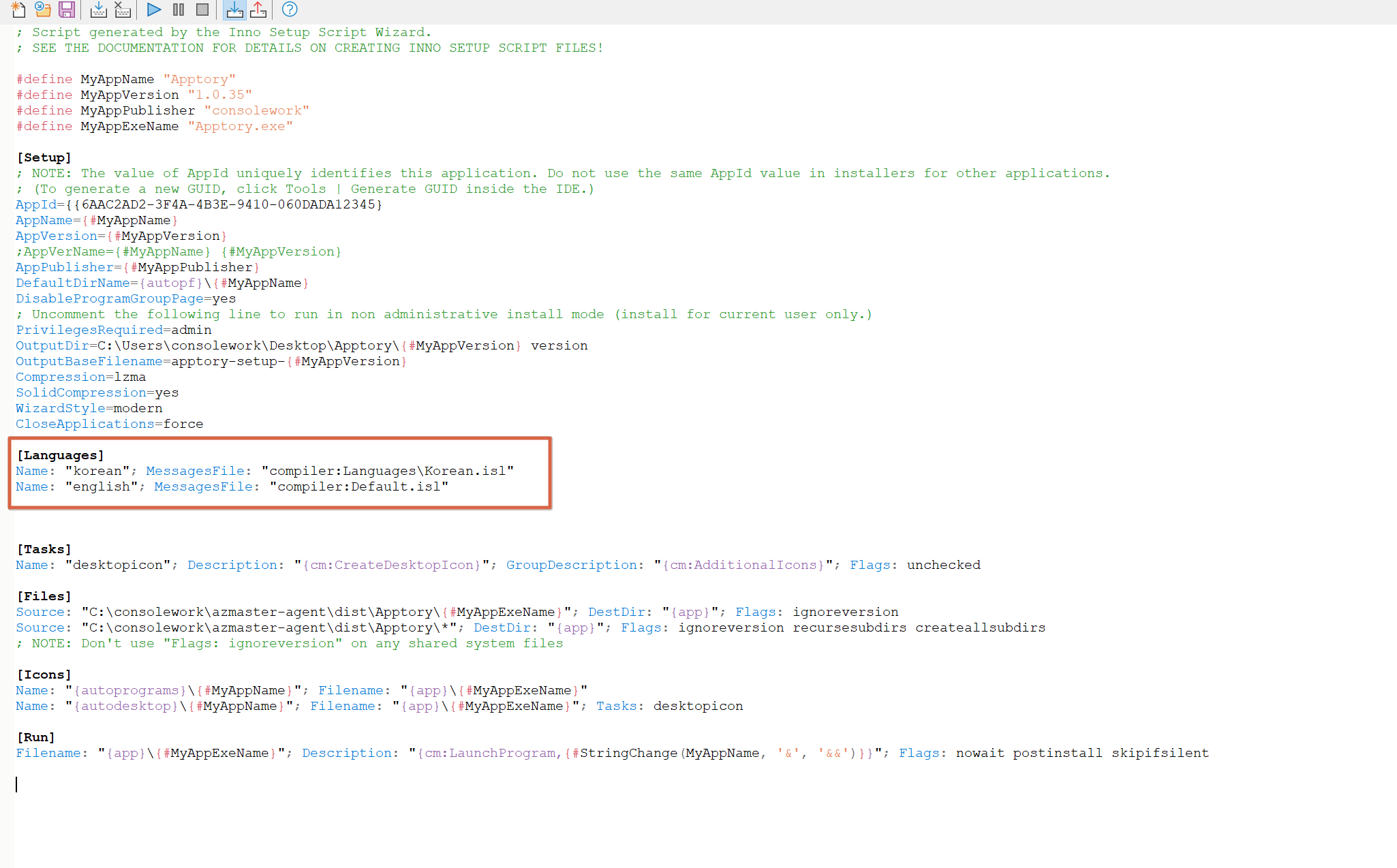Click the New script file icon
The image size is (1397, 868).
coord(18,10)
